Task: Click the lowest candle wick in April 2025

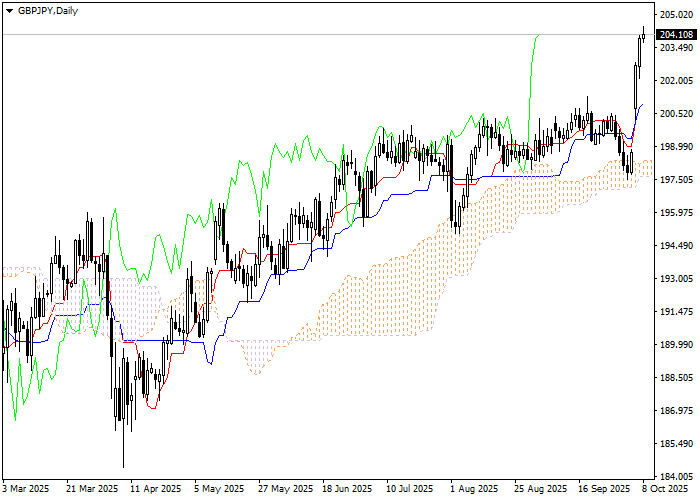Action: click(123, 460)
